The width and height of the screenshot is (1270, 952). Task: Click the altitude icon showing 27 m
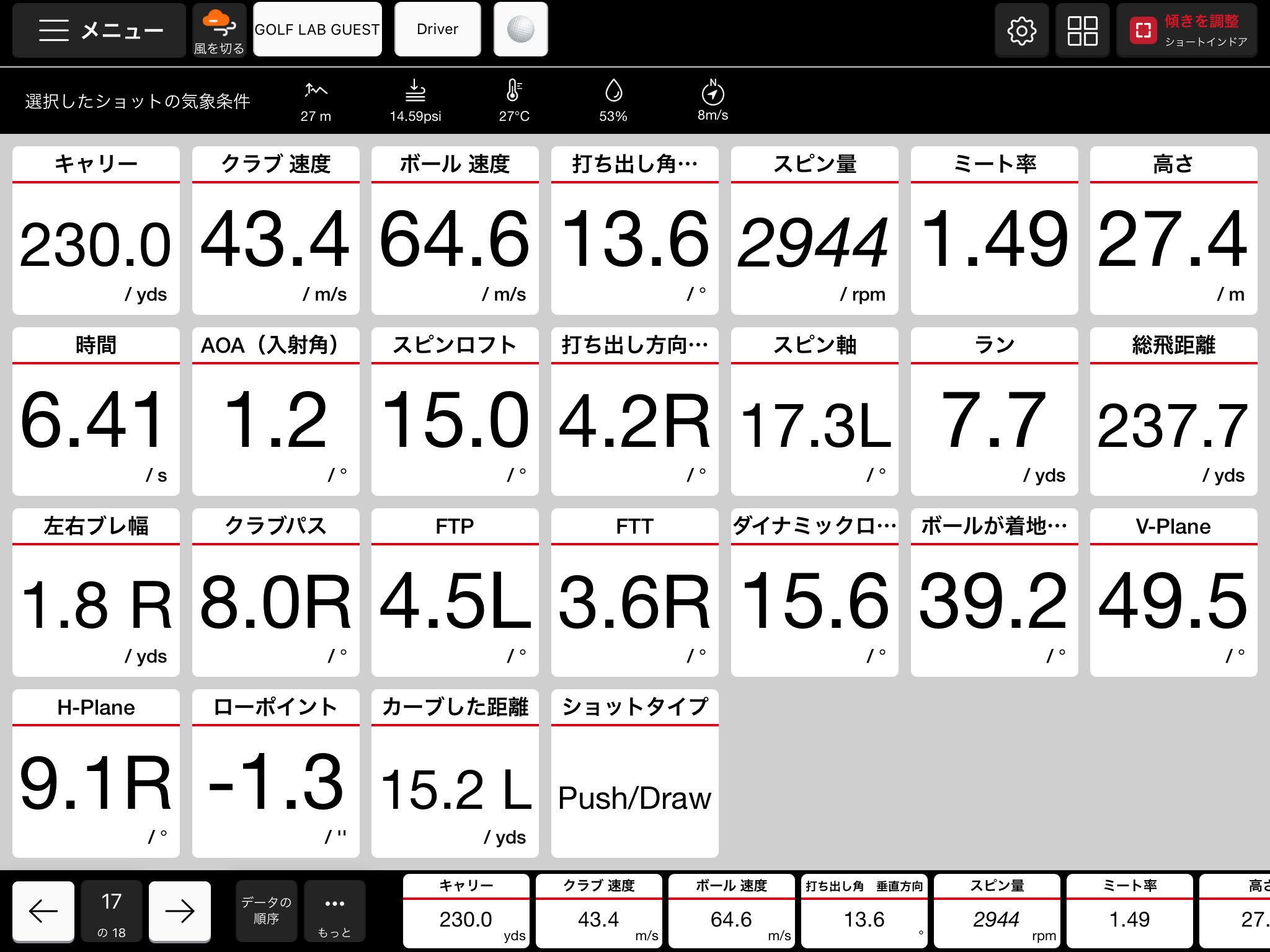[316, 92]
